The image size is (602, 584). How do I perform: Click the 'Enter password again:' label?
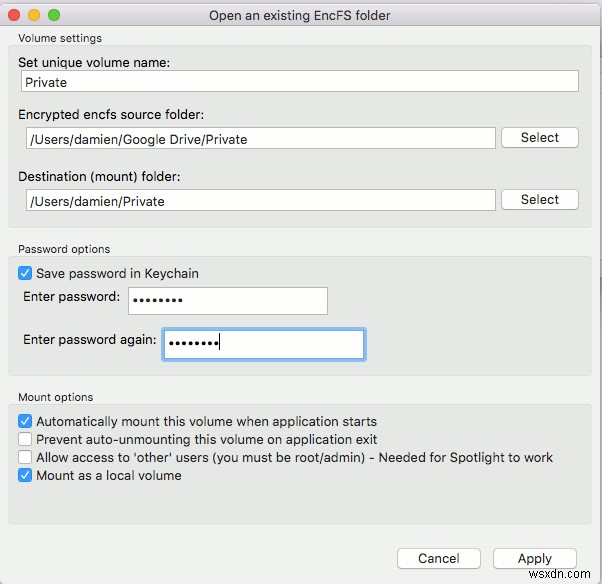[x=89, y=340]
